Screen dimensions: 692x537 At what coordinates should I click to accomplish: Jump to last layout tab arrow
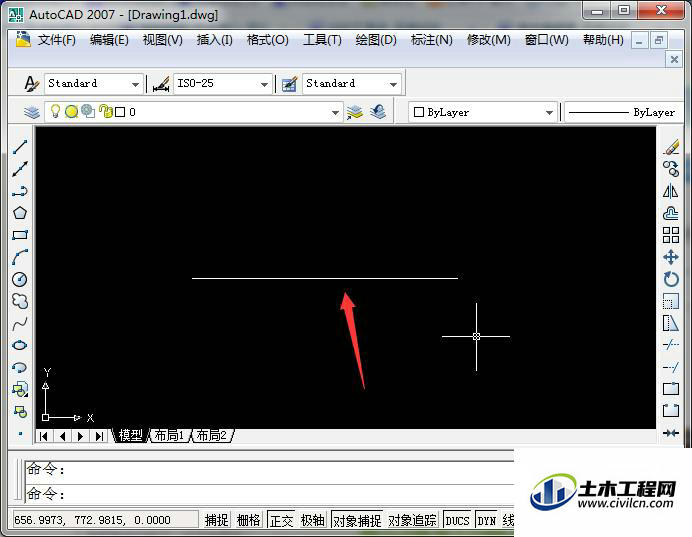[99, 436]
